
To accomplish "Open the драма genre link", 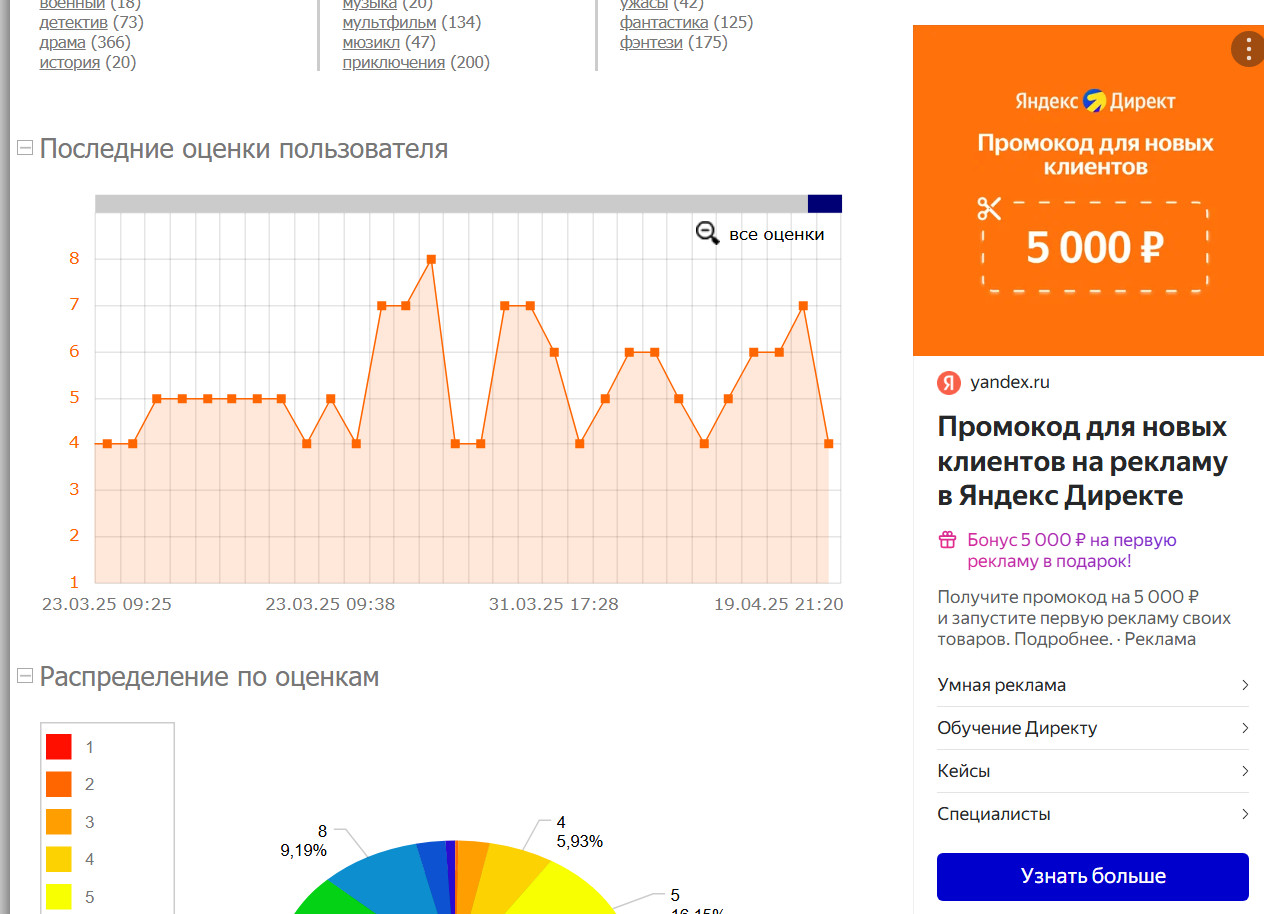I will [x=63, y=42].
